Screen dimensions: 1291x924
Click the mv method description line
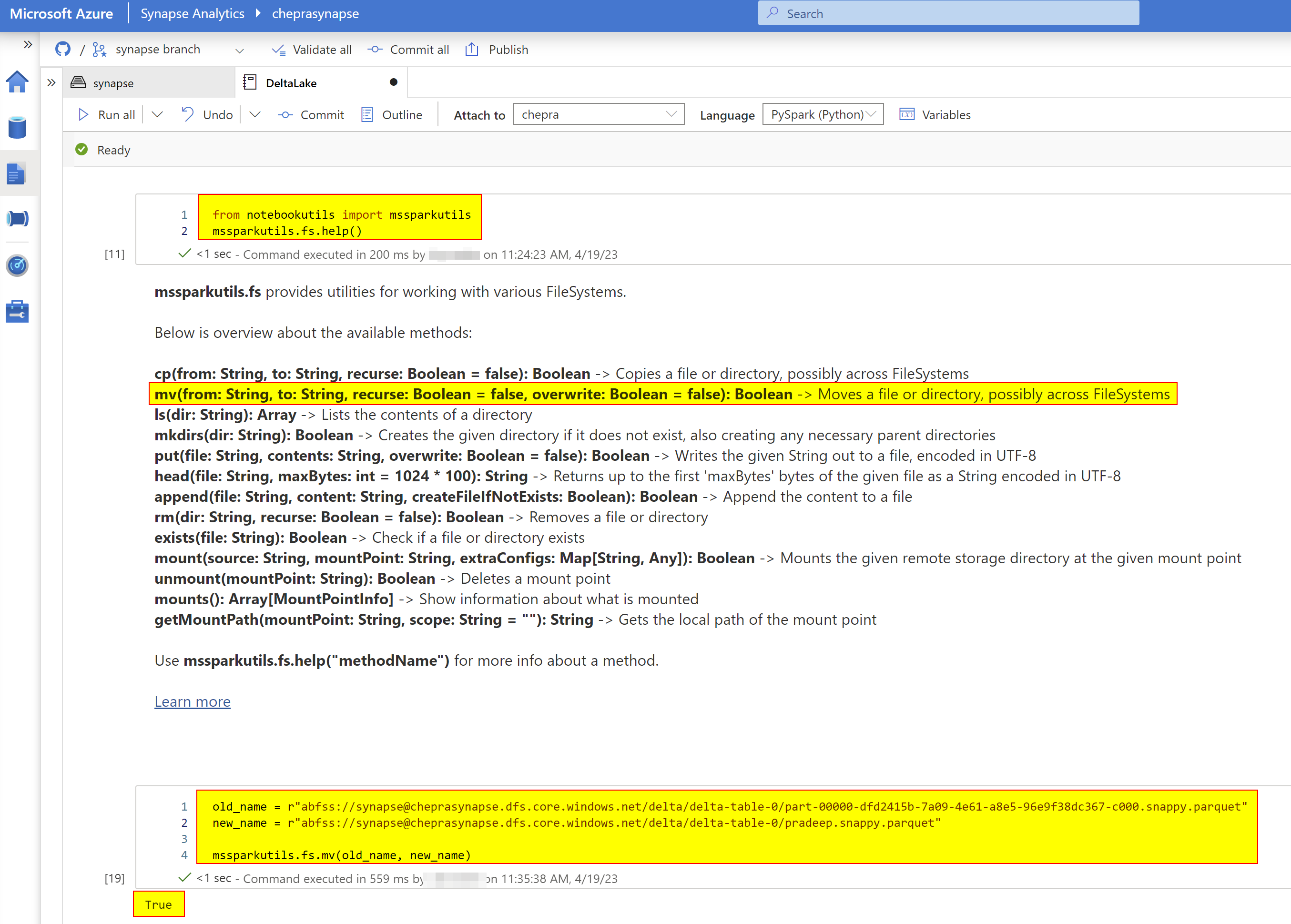(662, 394)
